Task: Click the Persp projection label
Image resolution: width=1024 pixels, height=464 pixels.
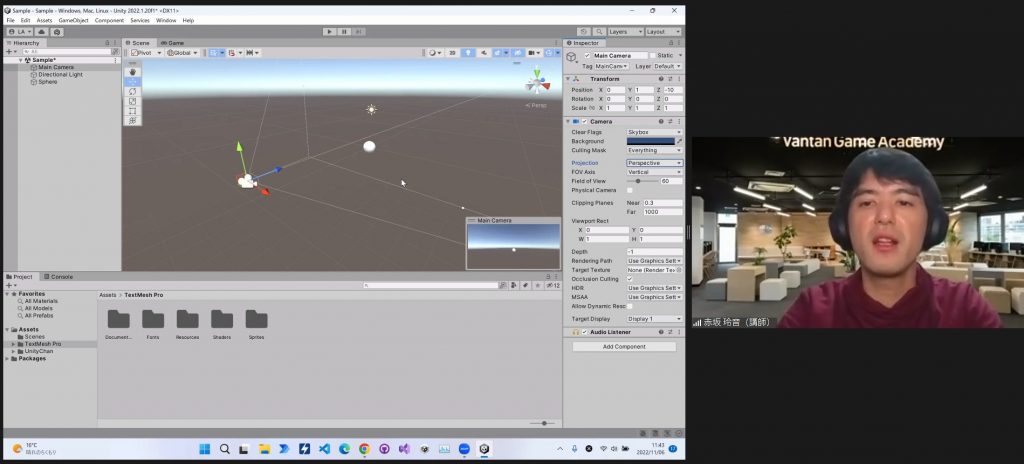Action: tap(536, 105)
